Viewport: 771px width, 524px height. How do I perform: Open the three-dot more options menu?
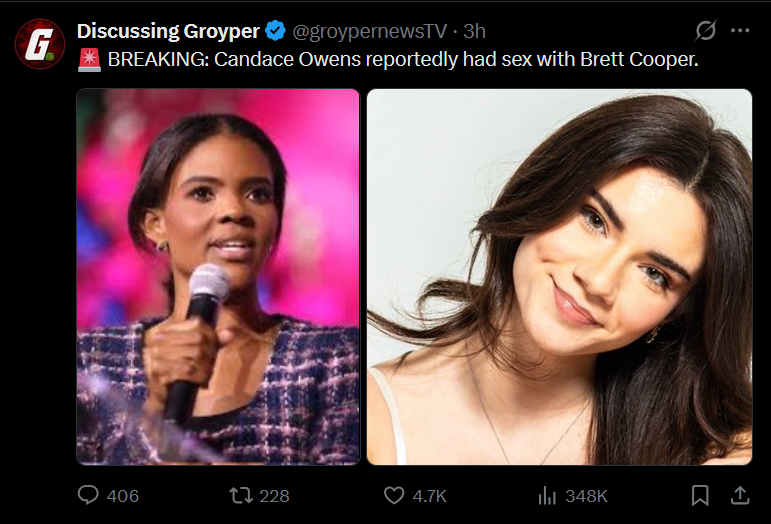click(x=740, y=30)
